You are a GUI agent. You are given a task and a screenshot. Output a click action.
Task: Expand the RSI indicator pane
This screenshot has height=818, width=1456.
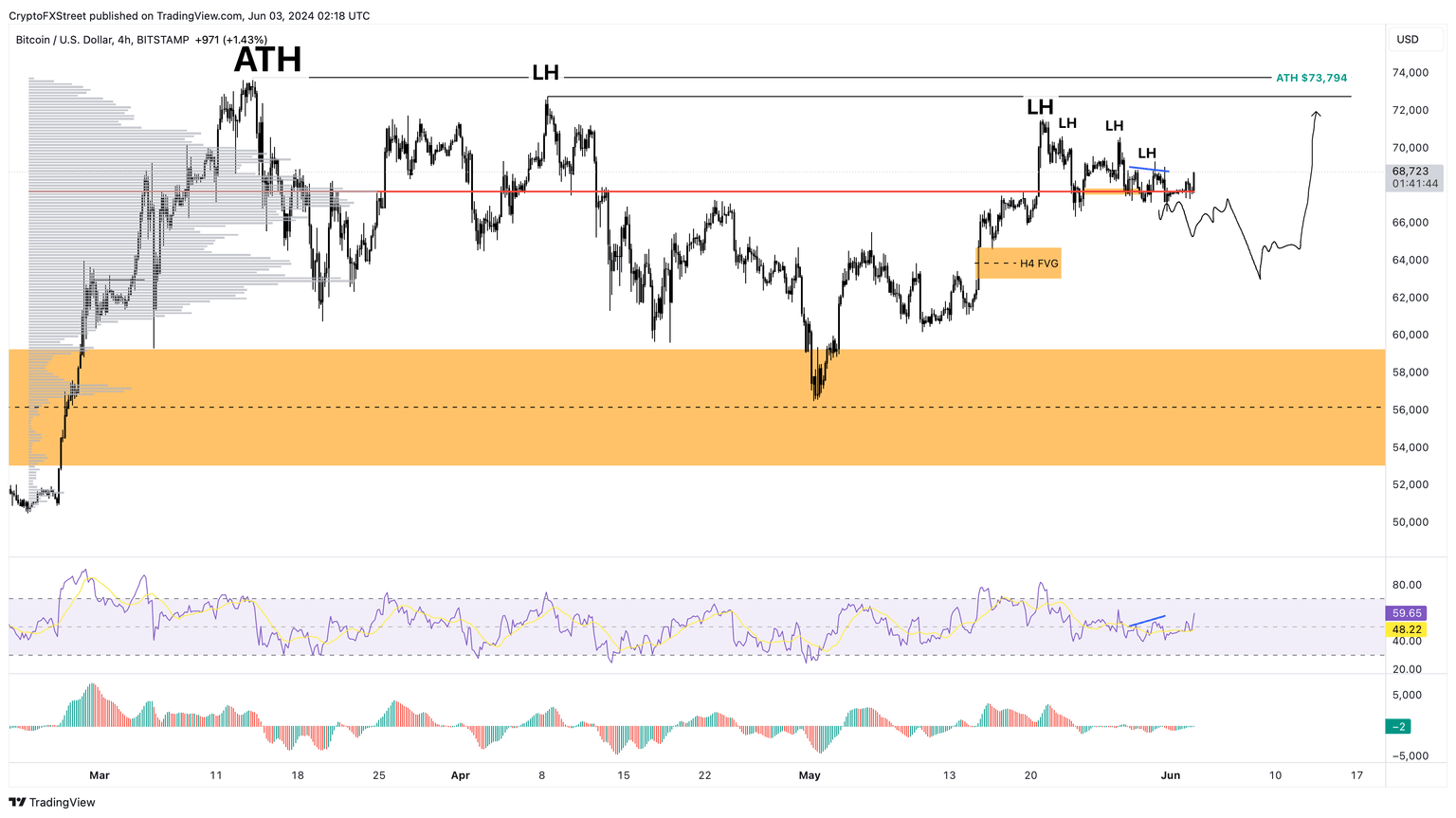coord(664,616)
